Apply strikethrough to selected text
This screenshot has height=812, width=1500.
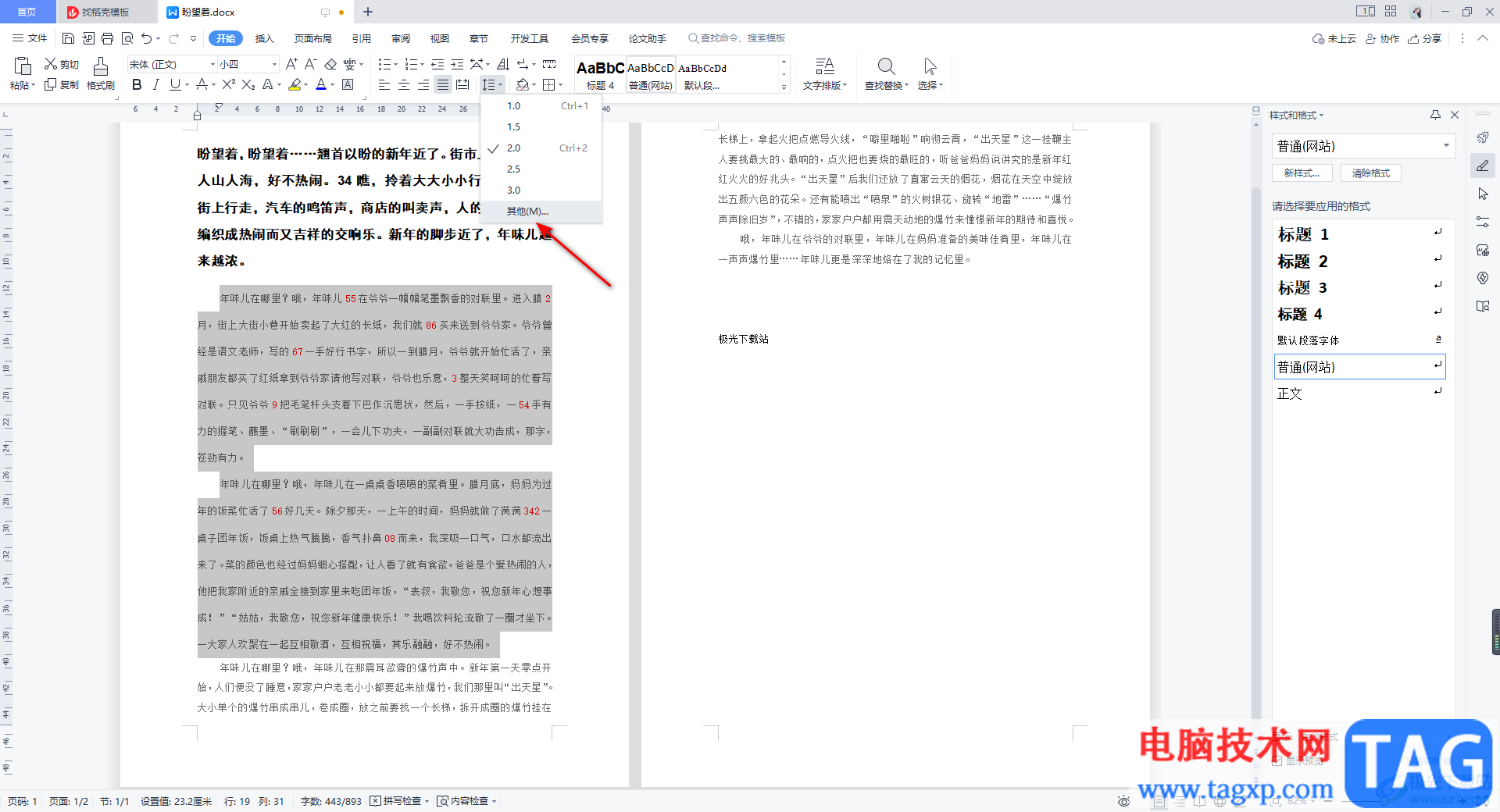[x=202, y=84]
